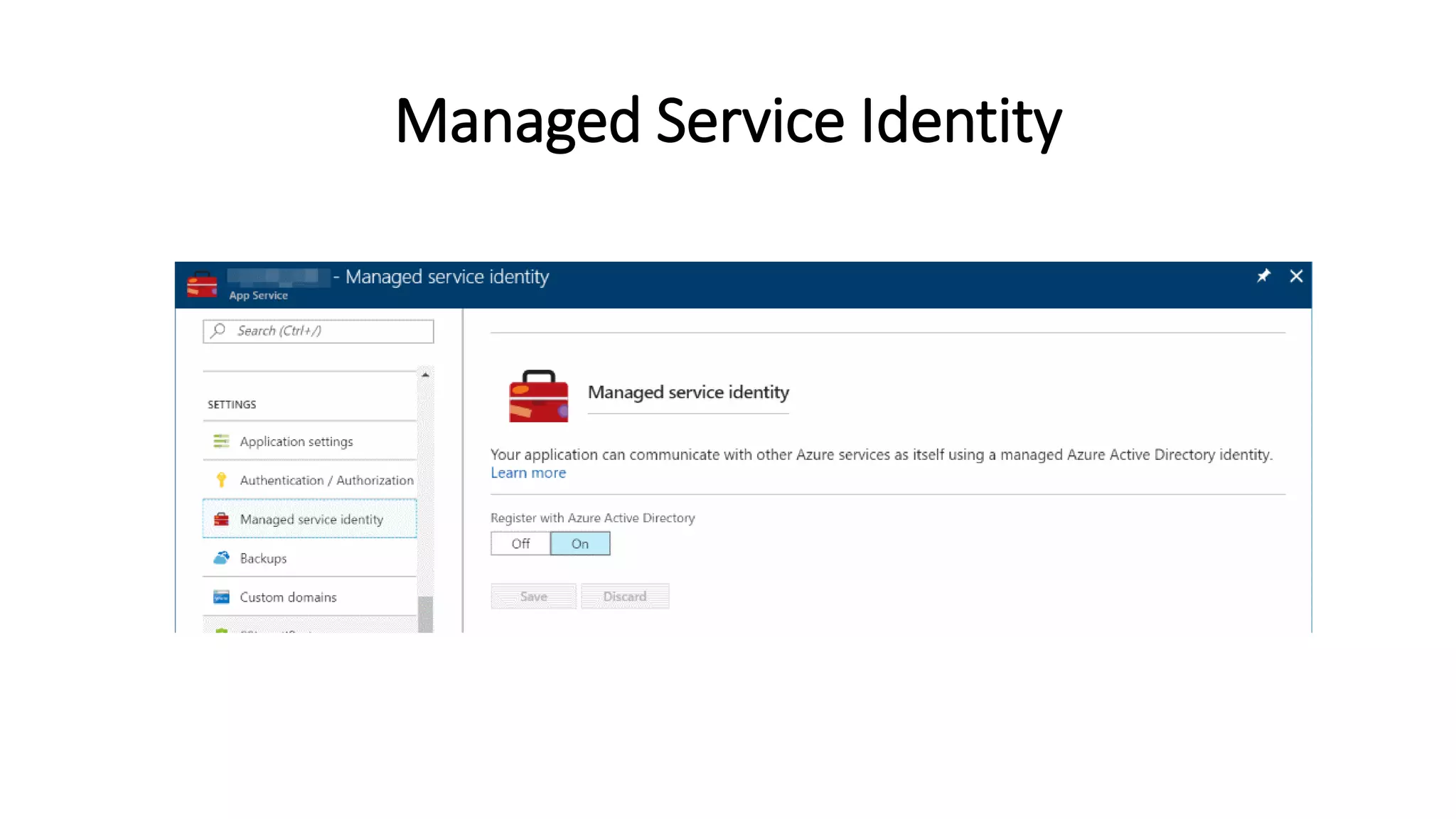
Task: Close the Managed service identity blade
Action: click(1296, 276)
